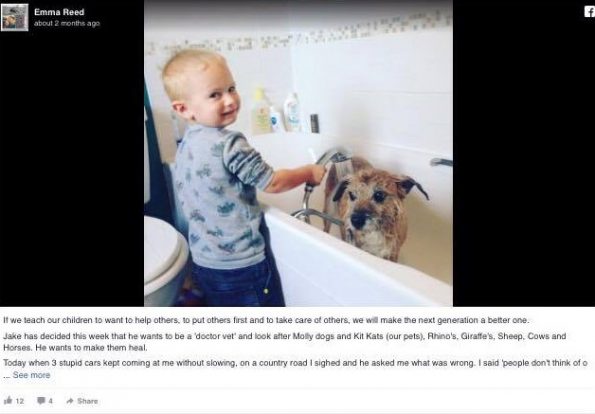
Task: Click the paragraph starting 'Jake has decided'
Action: click(x=285, y=342)
